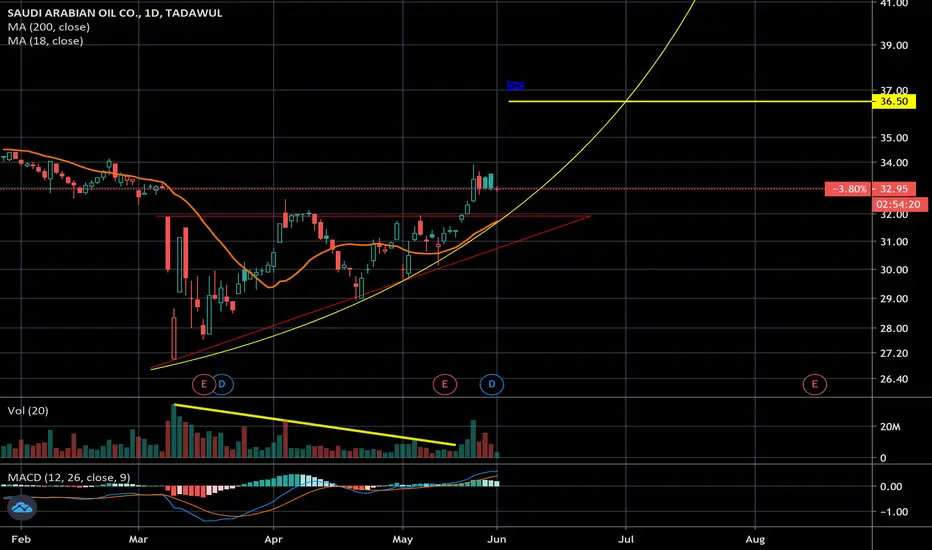932x550 pixels.
Task: Click the 31.00 price axis label
Action: [x=894, y=242]
